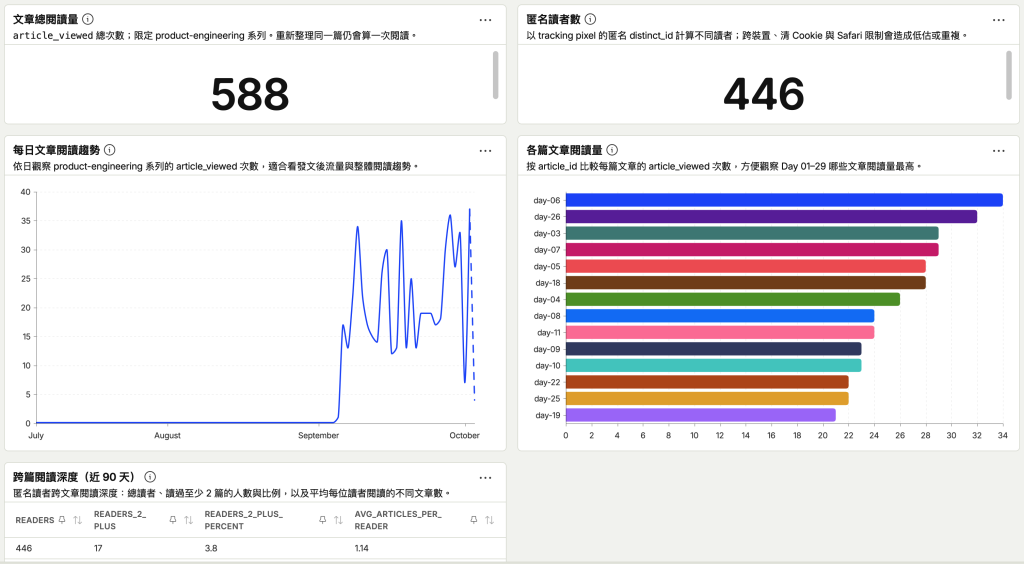Click the 588 total views number
The width and height of the screenshot is (1024, 564).
tap(250, 94)
